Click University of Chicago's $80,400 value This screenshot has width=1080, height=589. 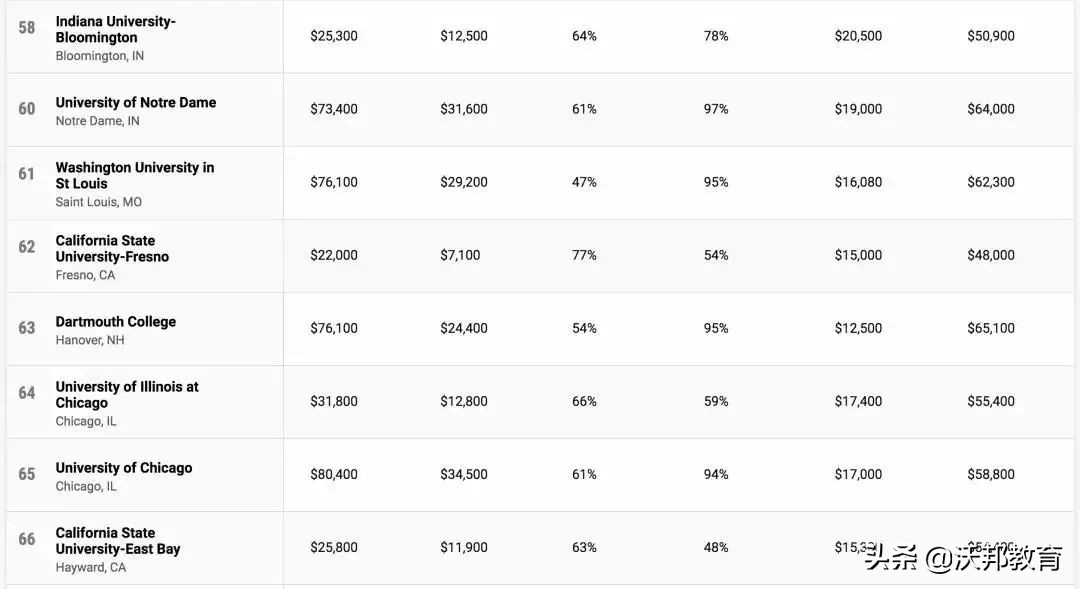(333, 474)
